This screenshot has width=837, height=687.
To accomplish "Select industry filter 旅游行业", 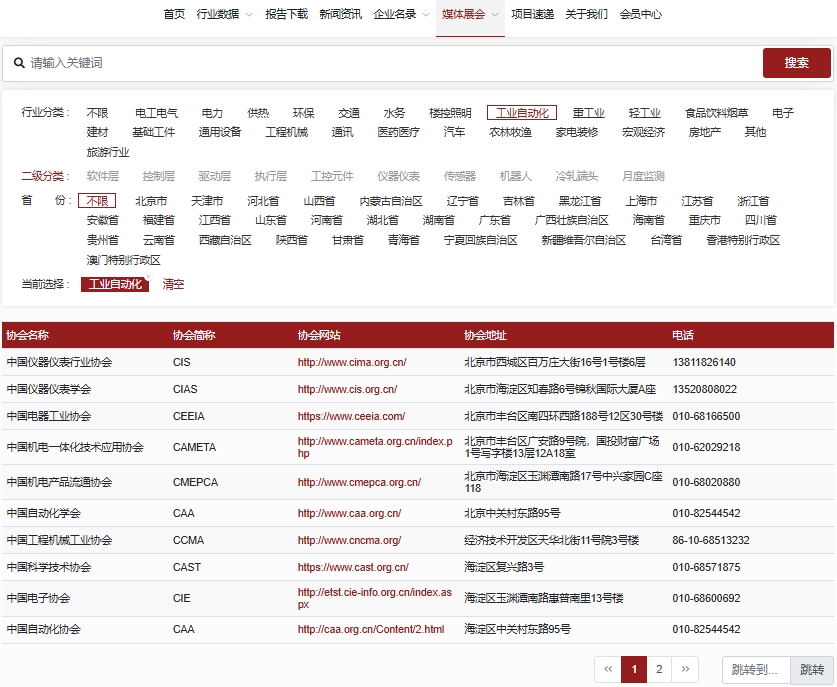I will (108, 152).
